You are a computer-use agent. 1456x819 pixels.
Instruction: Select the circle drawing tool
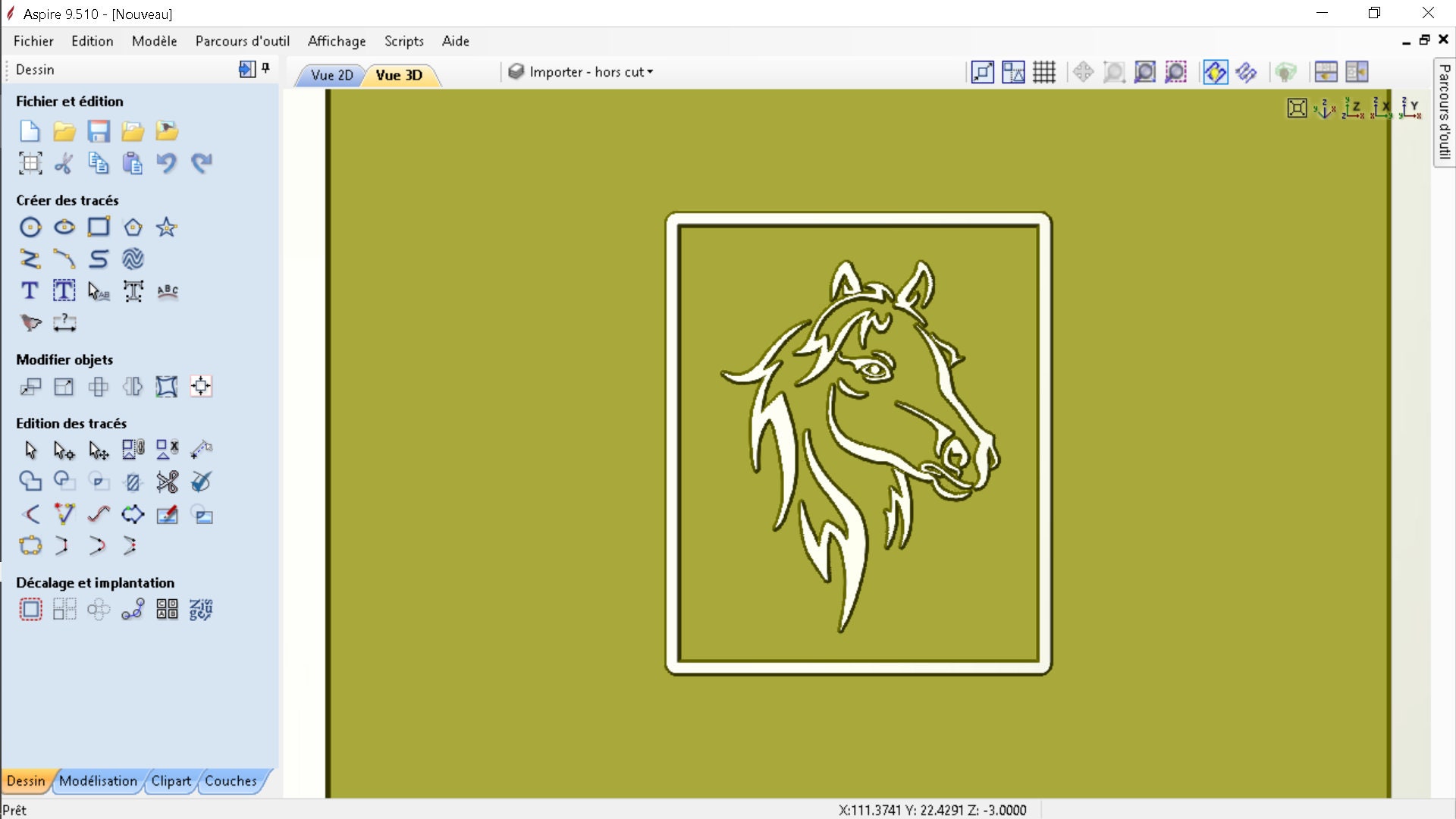click(x=30, y=227)
